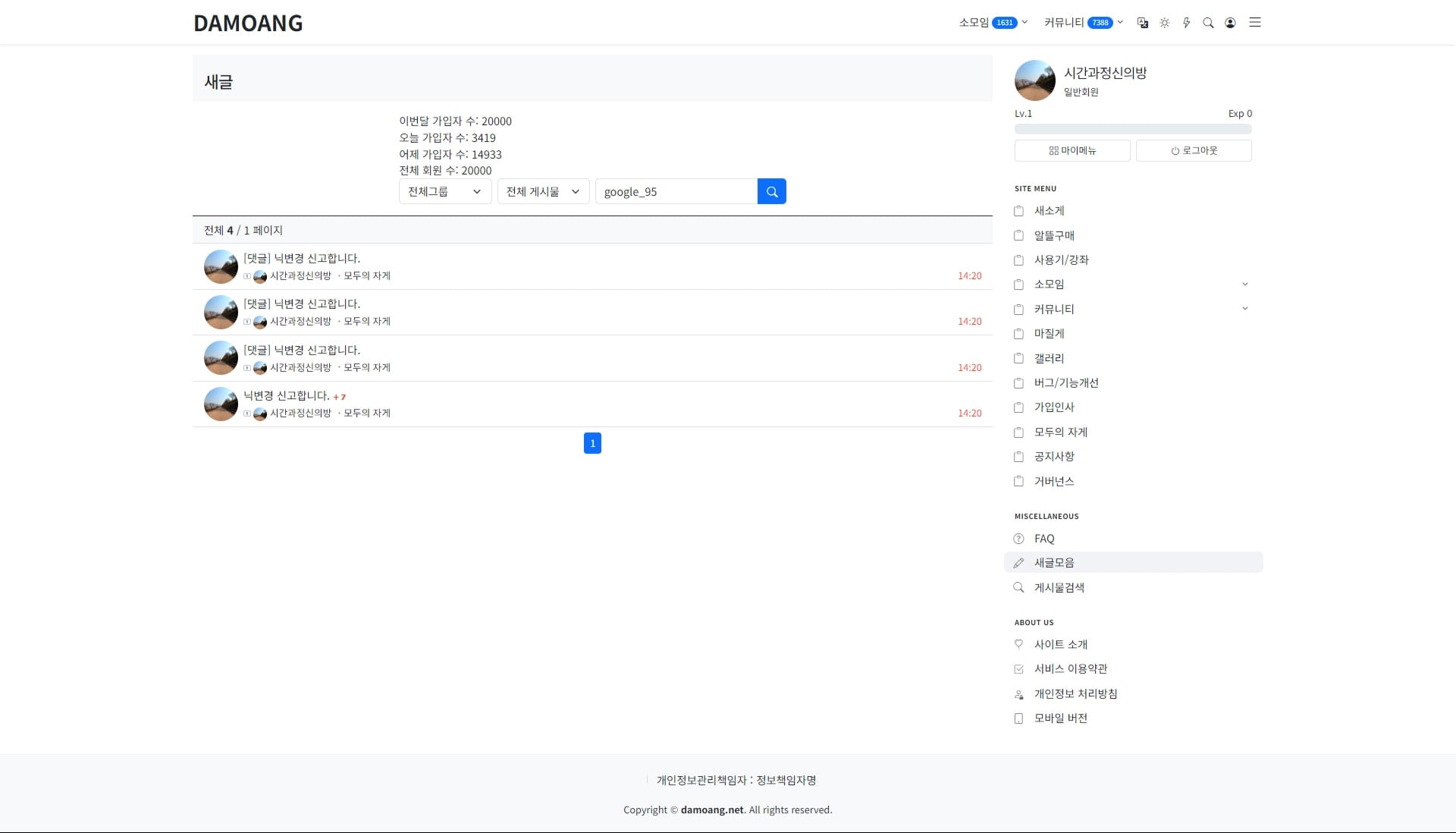Viewport: 1456px width, 833px height.
Task: Open the first [댓글] 닉변경 신고합니다. entry
Action: (302, 259)
